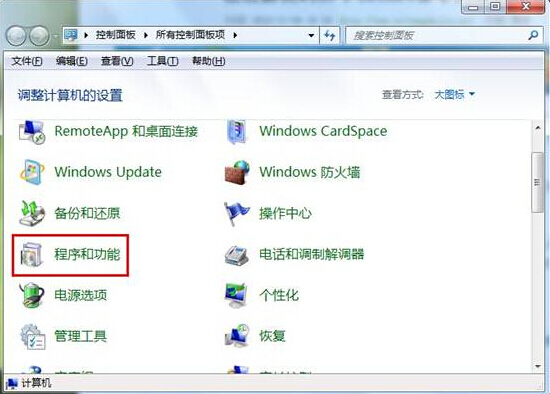Open the 程序和功能 icon

point(32,254)
